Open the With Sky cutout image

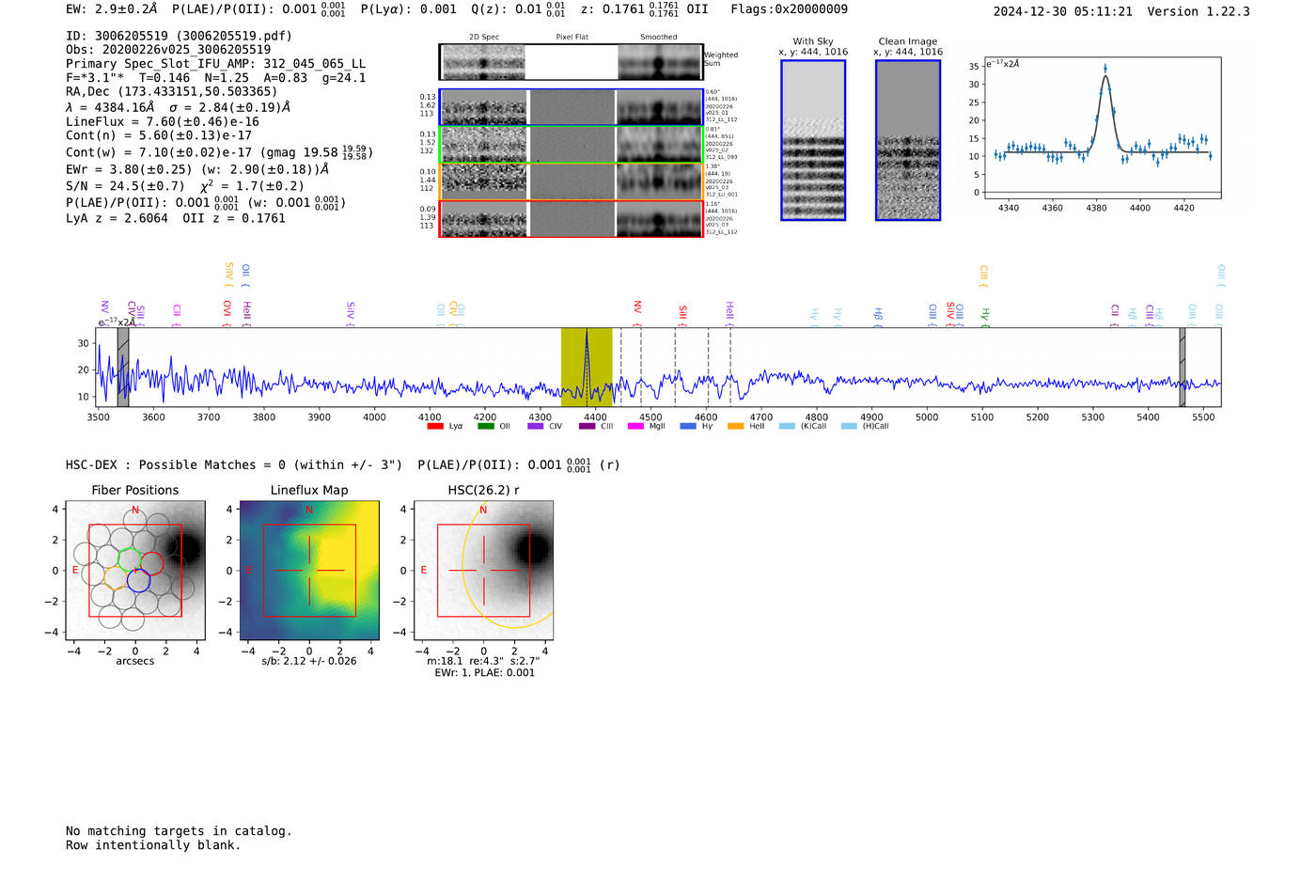point(813,140)
